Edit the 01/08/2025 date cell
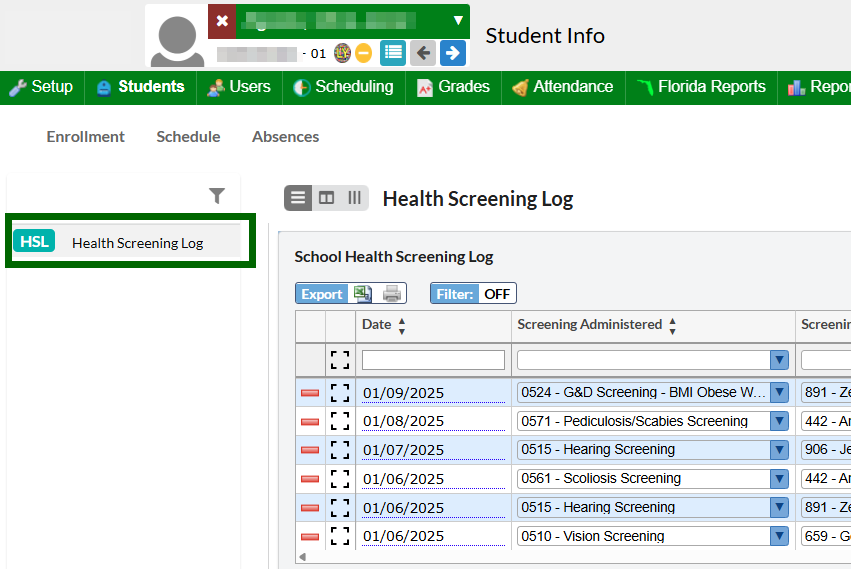 (433, 421)
